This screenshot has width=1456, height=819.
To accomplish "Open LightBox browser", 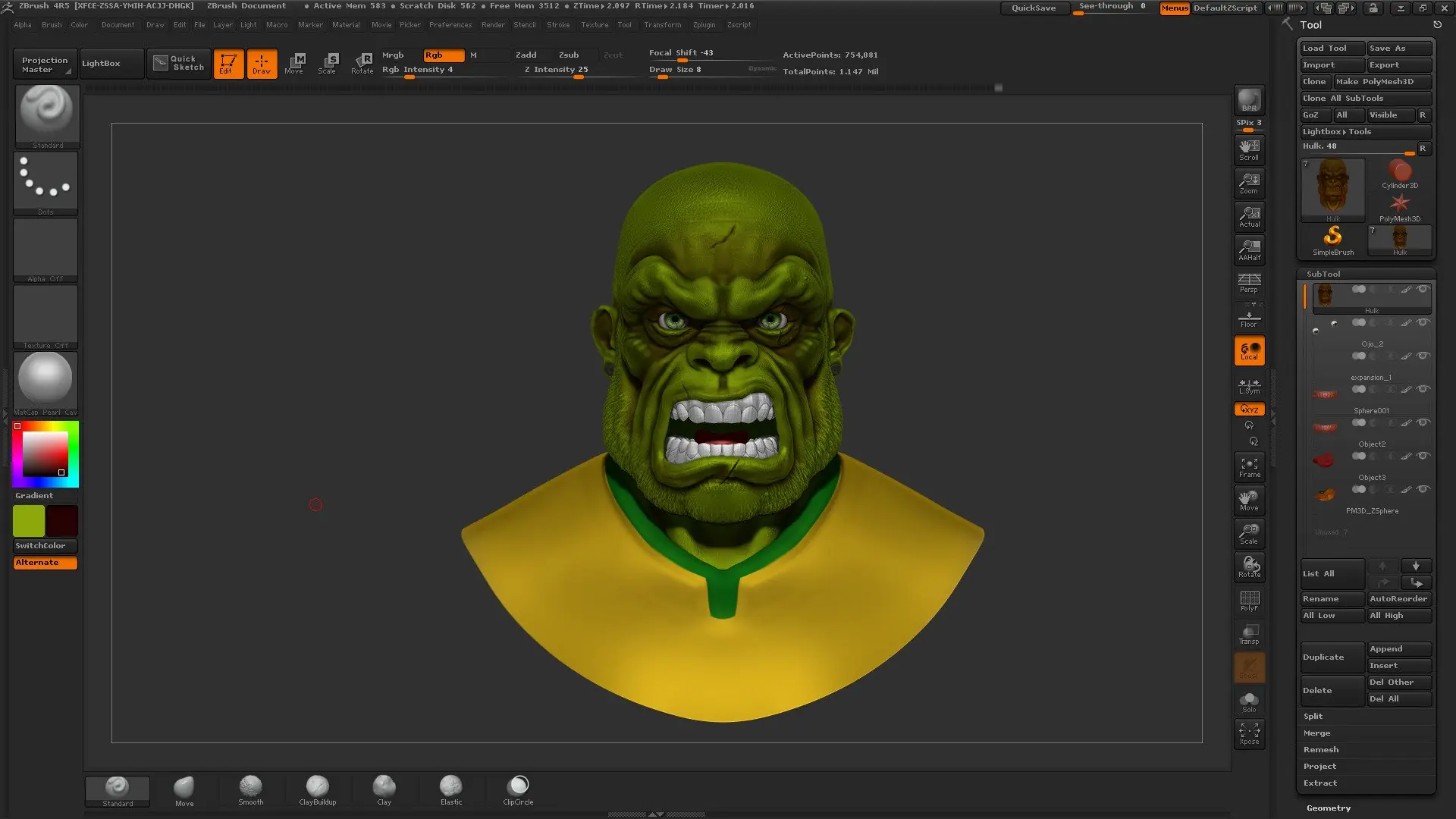I will point(111,64).
